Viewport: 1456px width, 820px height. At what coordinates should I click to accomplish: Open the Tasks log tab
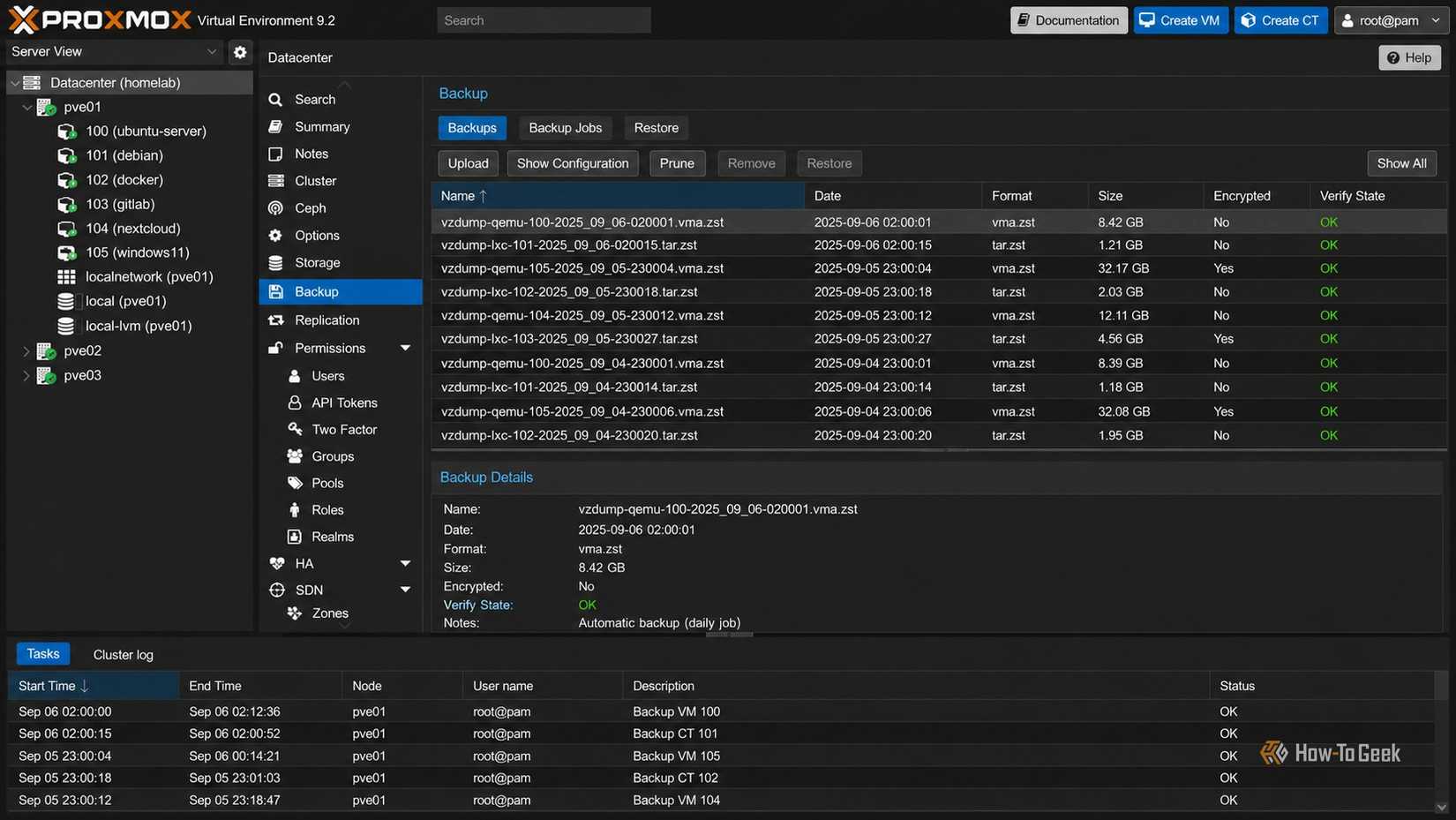coord(43,654)
